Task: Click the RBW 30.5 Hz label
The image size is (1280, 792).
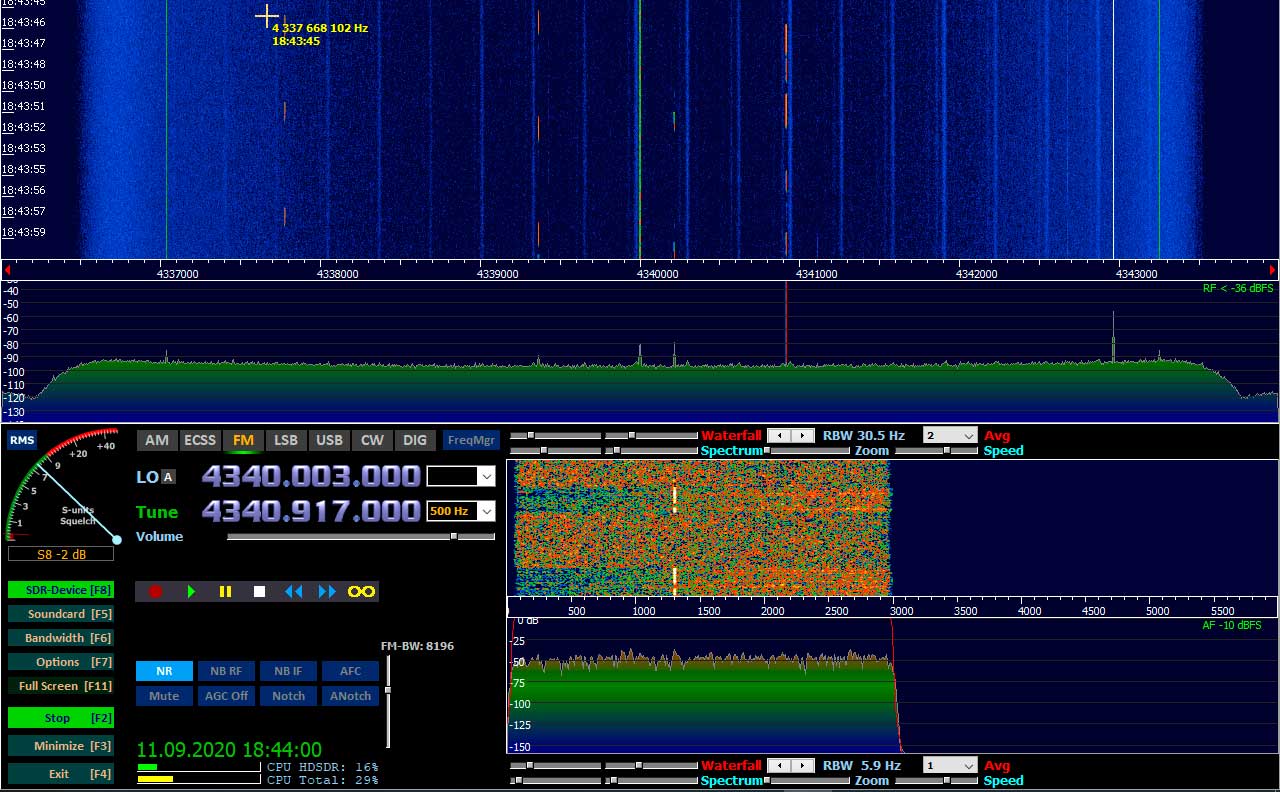Action: [864, 436]
